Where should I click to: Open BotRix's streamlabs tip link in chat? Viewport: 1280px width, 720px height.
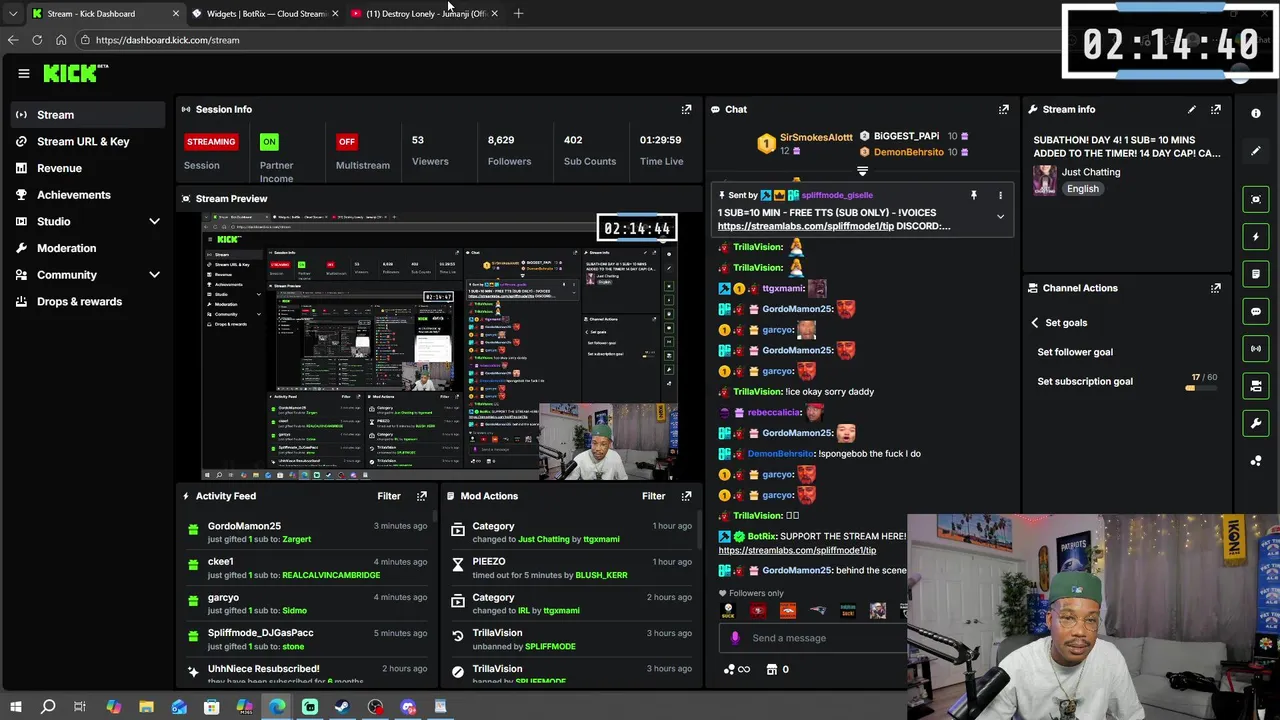[x=797, y=551]
